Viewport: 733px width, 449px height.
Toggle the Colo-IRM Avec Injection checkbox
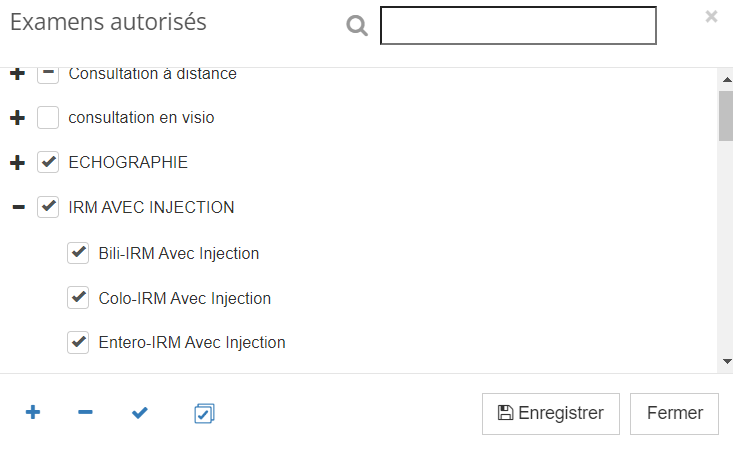pos(78,298)
